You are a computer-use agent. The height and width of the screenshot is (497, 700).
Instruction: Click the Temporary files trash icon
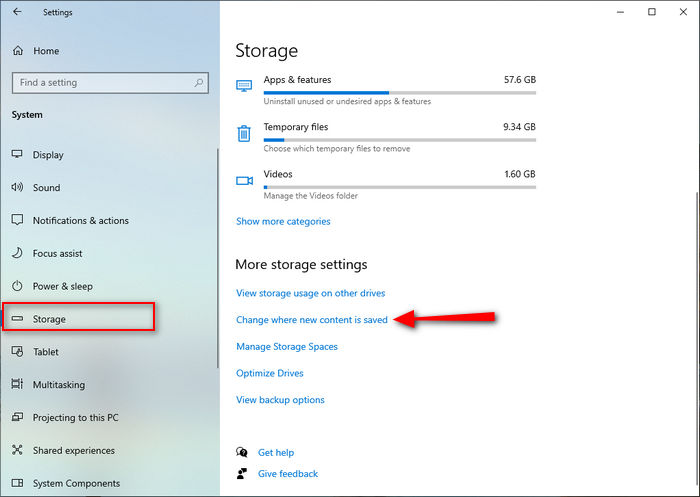[x=244, y=134]
